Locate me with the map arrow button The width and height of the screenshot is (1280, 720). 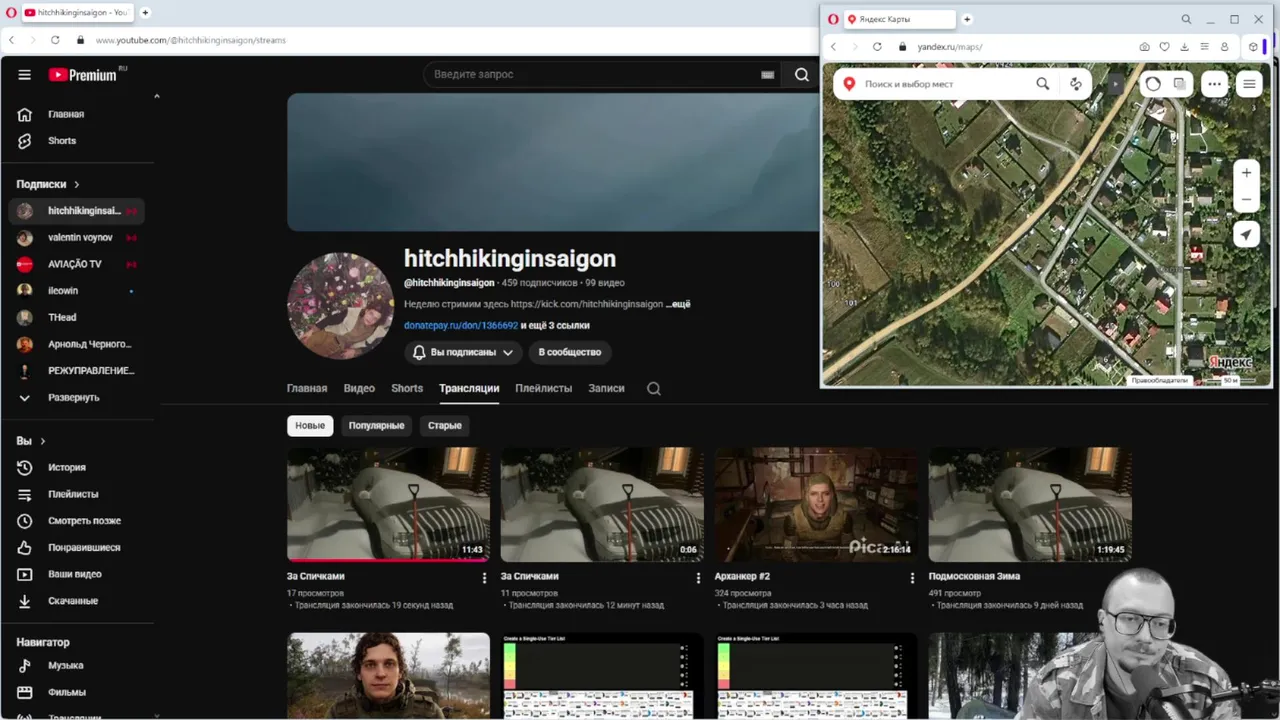click(1246, 234)
